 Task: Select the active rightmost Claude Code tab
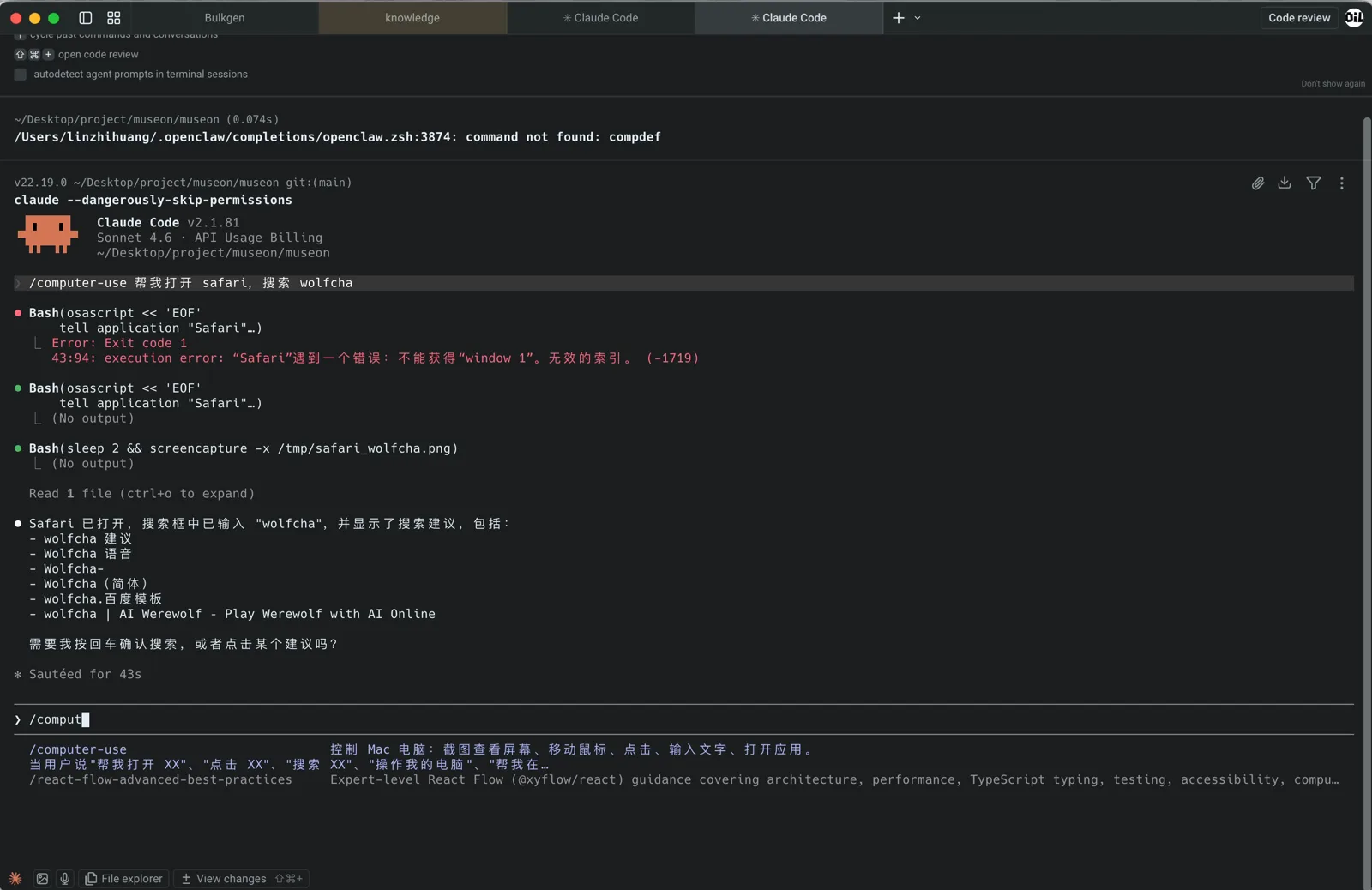click(789, 18)
